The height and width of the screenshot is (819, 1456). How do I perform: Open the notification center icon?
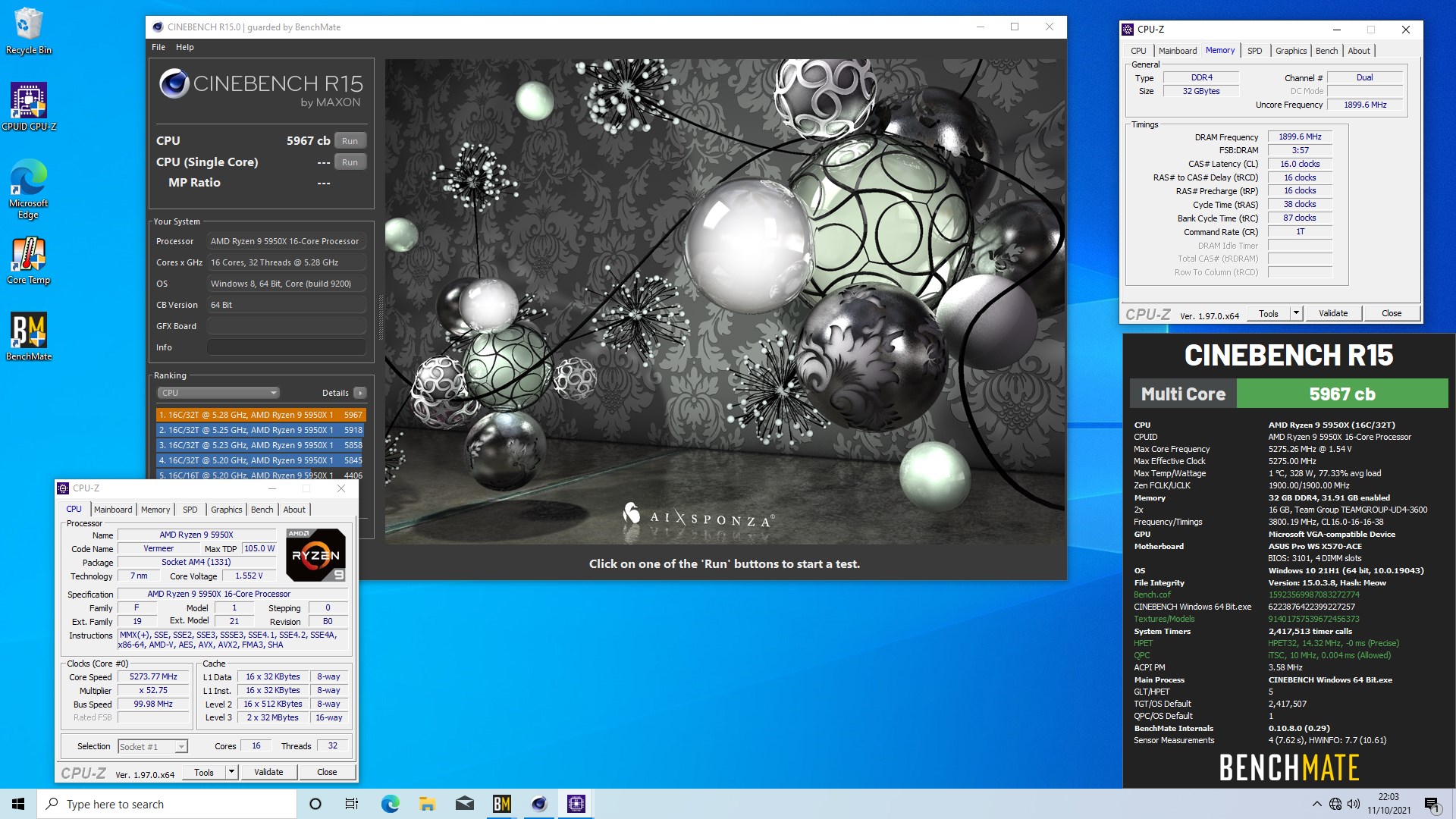1432,804
